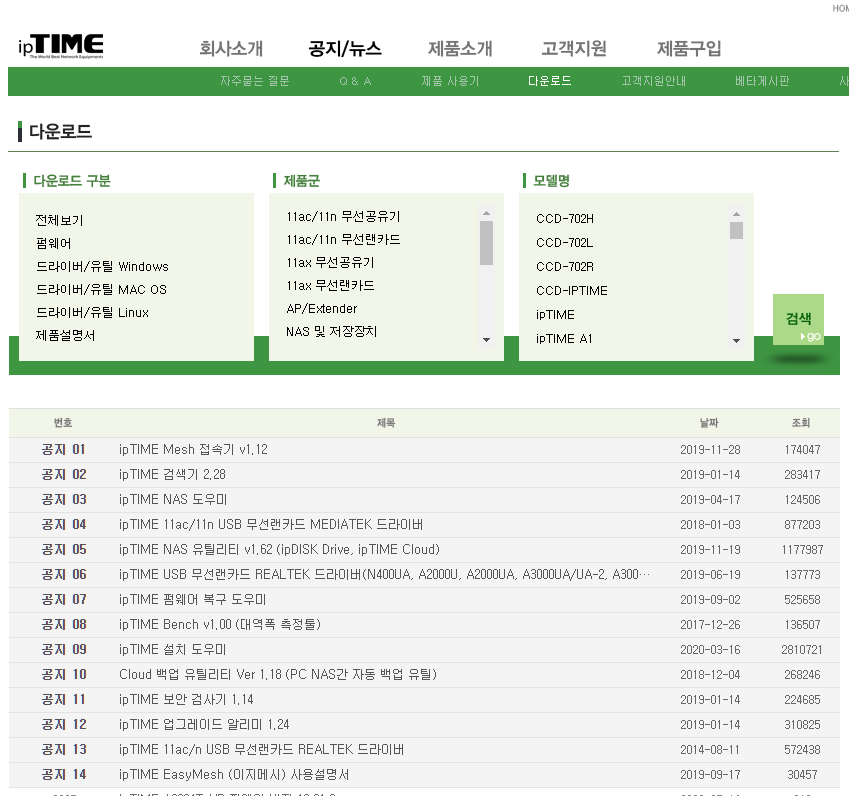Go to 베타게시판 submenu
The width and height of the screenshot is (849, 796).
click(762, 81)
